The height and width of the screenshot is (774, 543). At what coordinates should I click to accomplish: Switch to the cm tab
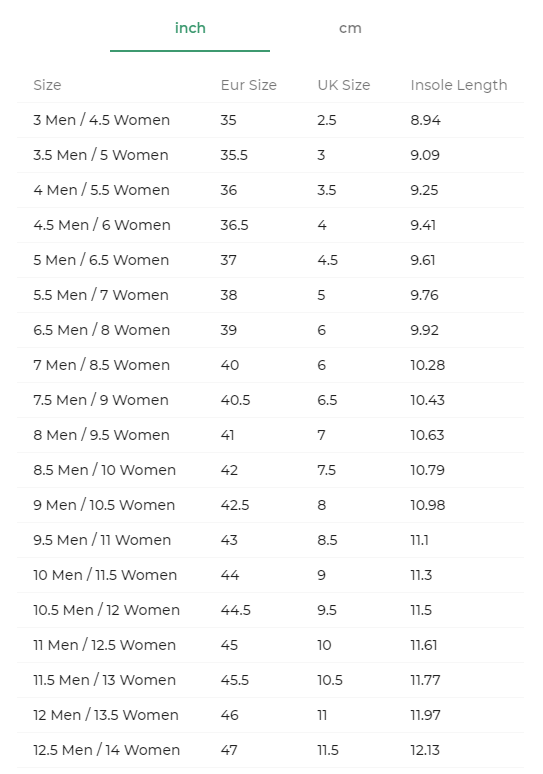[x=350, y=28]
